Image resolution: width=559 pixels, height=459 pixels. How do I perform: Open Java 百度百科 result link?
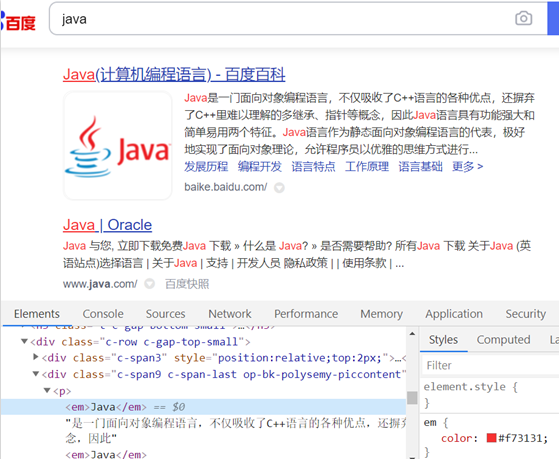[174, 75]
